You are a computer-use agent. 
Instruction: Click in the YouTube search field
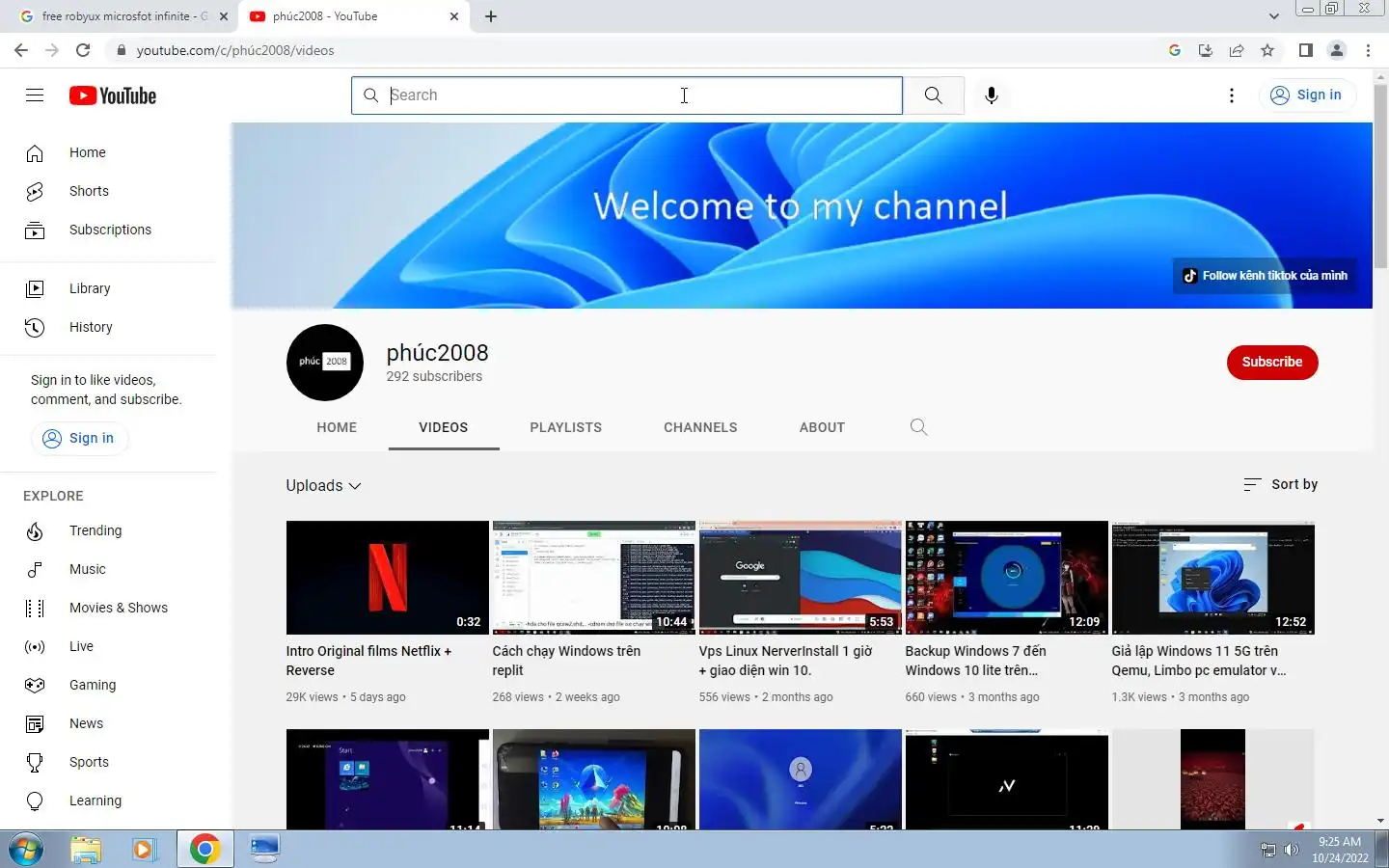point(627,95)
